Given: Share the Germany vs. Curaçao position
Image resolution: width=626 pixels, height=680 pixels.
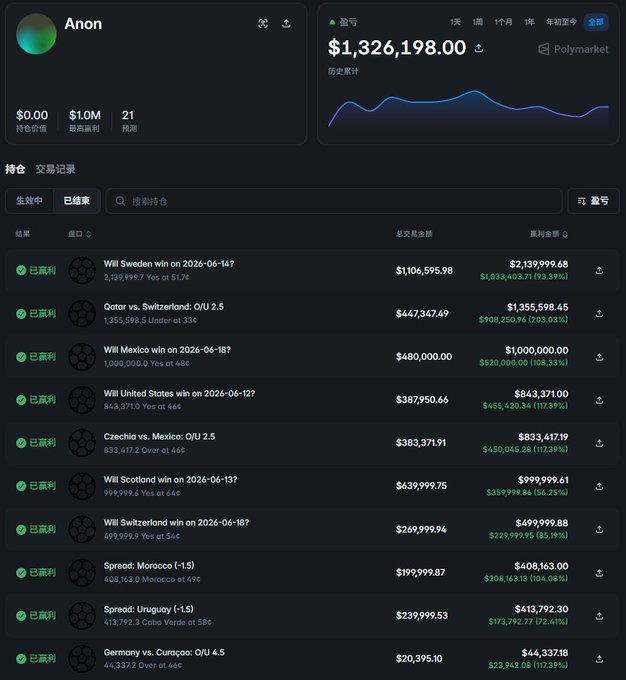Looking at the screenshot, I should tap(599, 659).
